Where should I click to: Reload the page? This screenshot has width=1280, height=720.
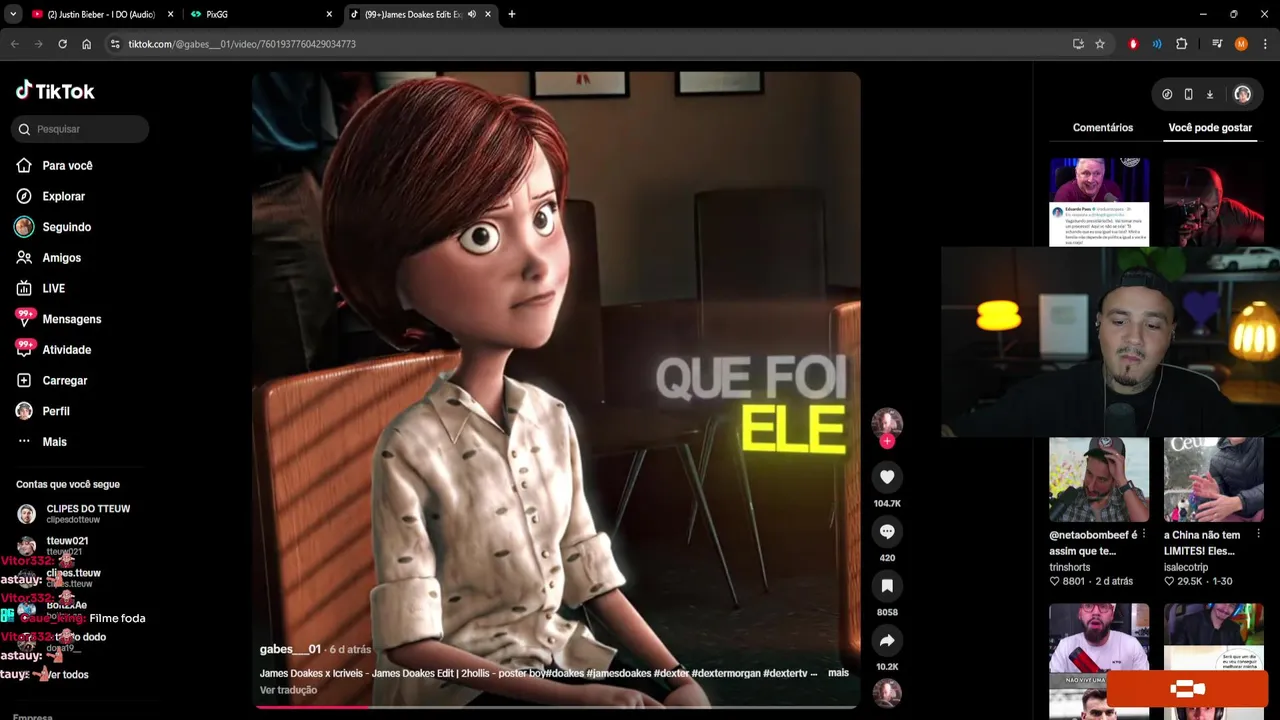(62, 44)
